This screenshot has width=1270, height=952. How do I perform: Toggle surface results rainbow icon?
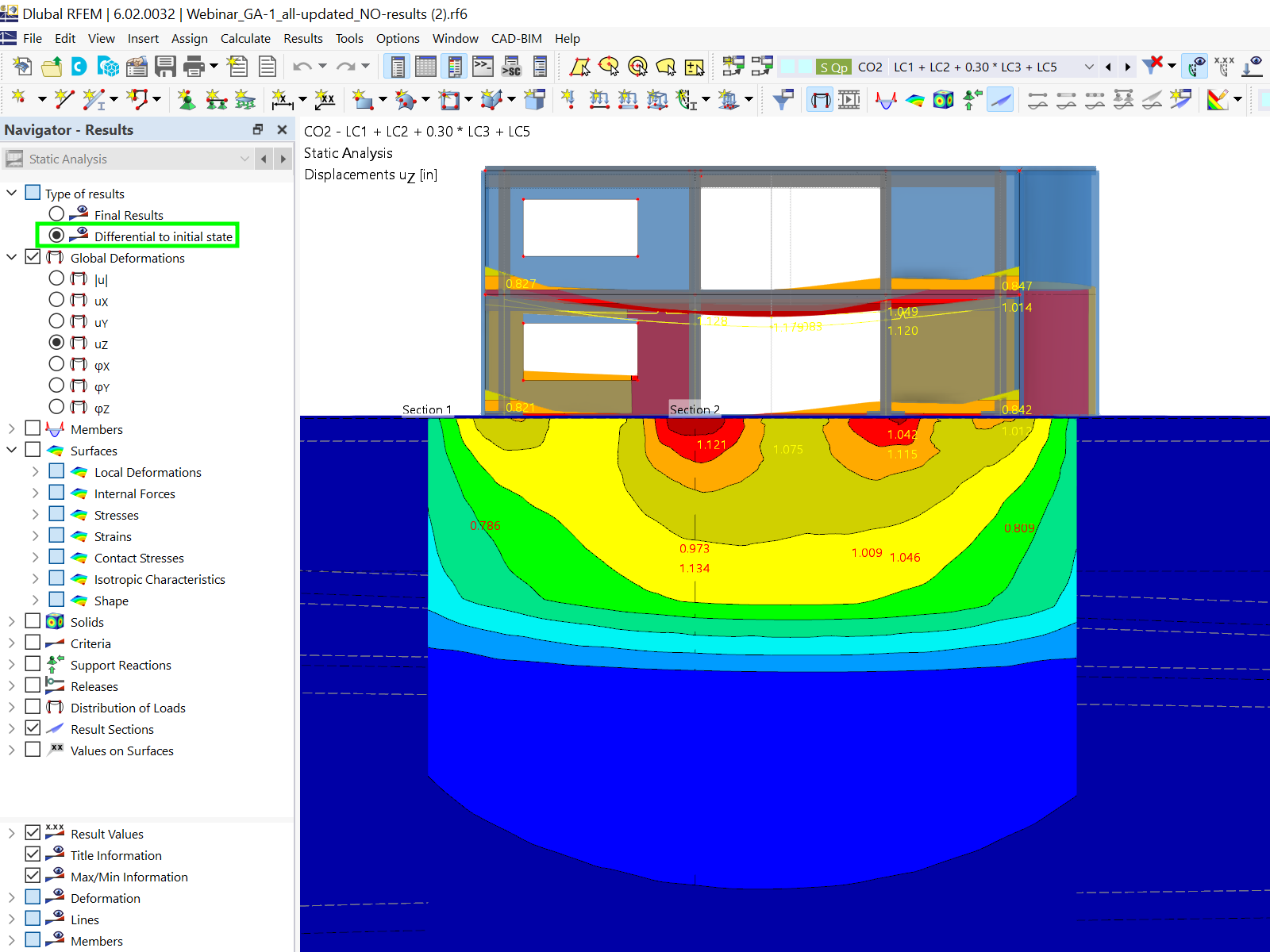[x=914, y=99]
